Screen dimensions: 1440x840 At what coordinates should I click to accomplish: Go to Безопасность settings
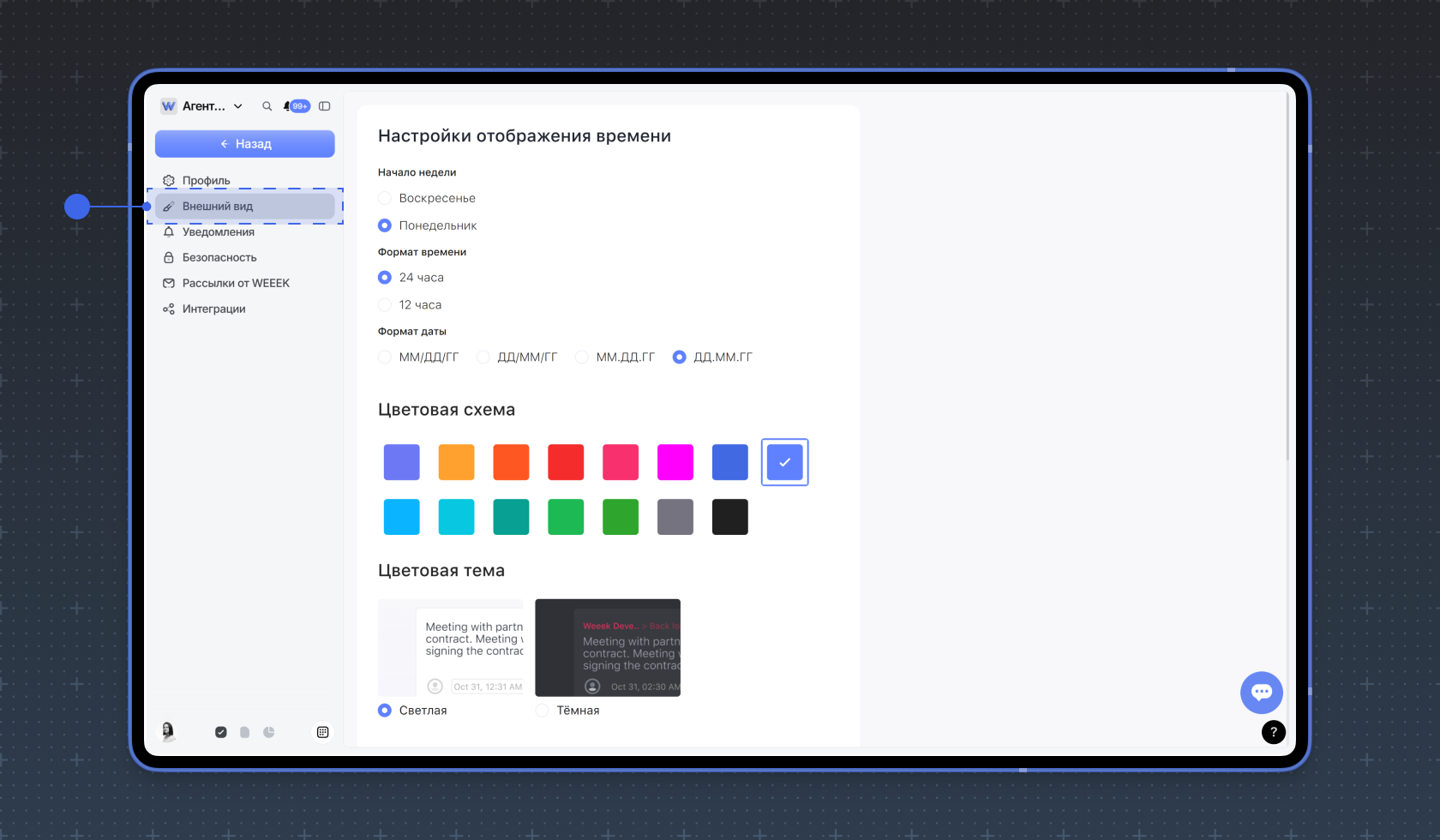click(x=219, y=258)
